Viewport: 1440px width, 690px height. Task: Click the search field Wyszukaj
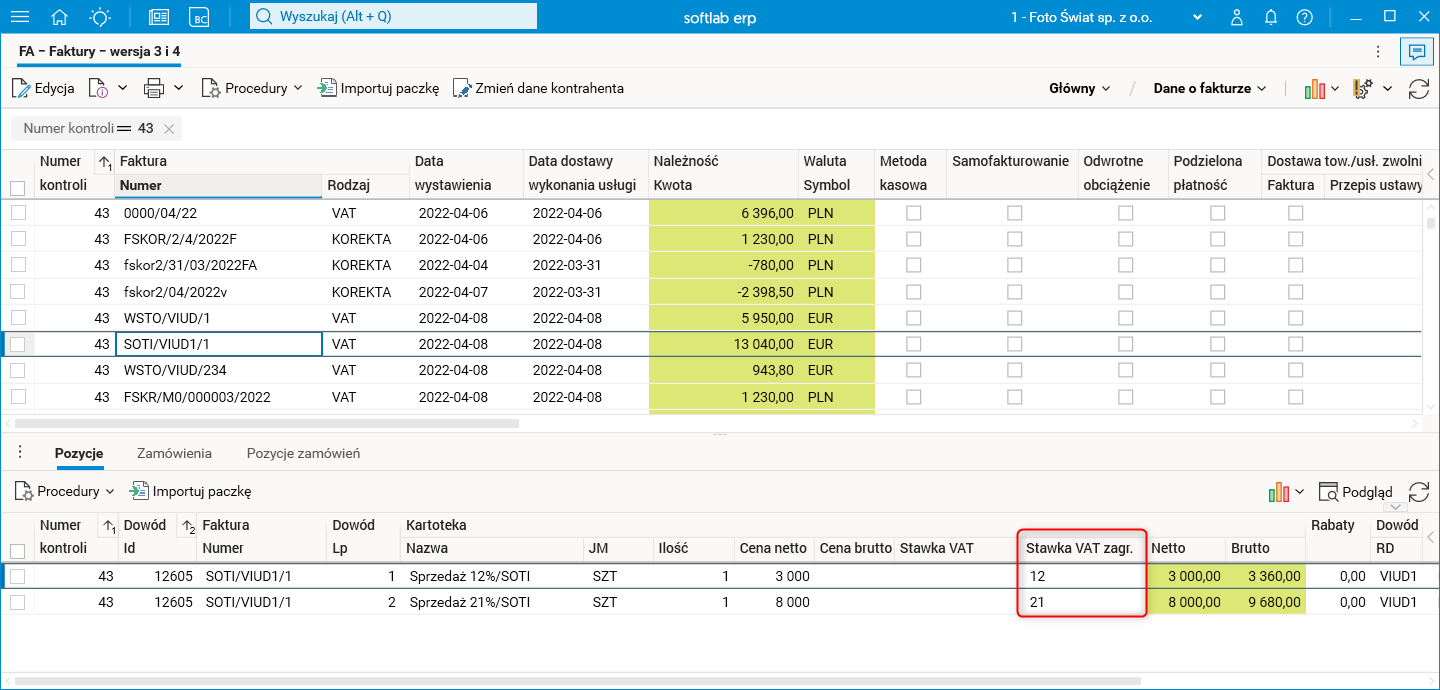(x=393, y=17)
